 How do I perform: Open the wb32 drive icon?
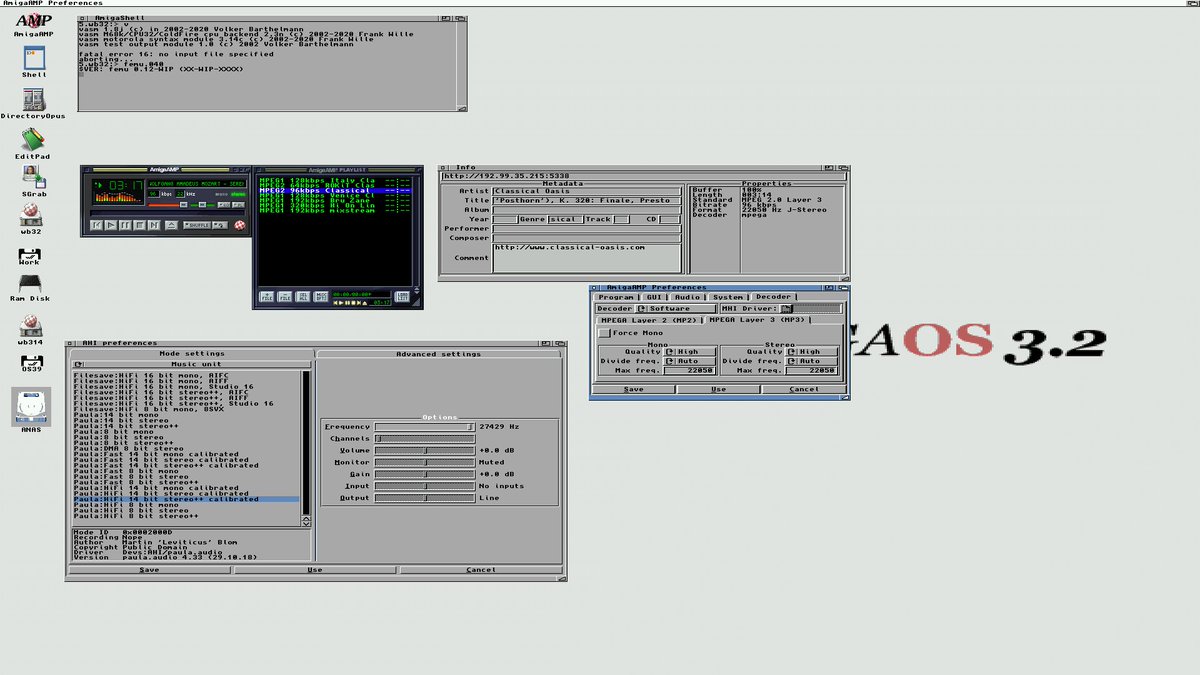(x=31, y=219)
